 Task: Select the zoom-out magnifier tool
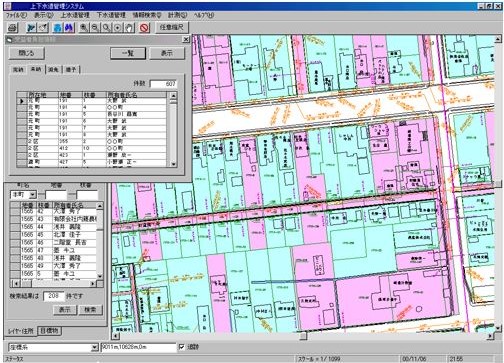tap(95, 28)
